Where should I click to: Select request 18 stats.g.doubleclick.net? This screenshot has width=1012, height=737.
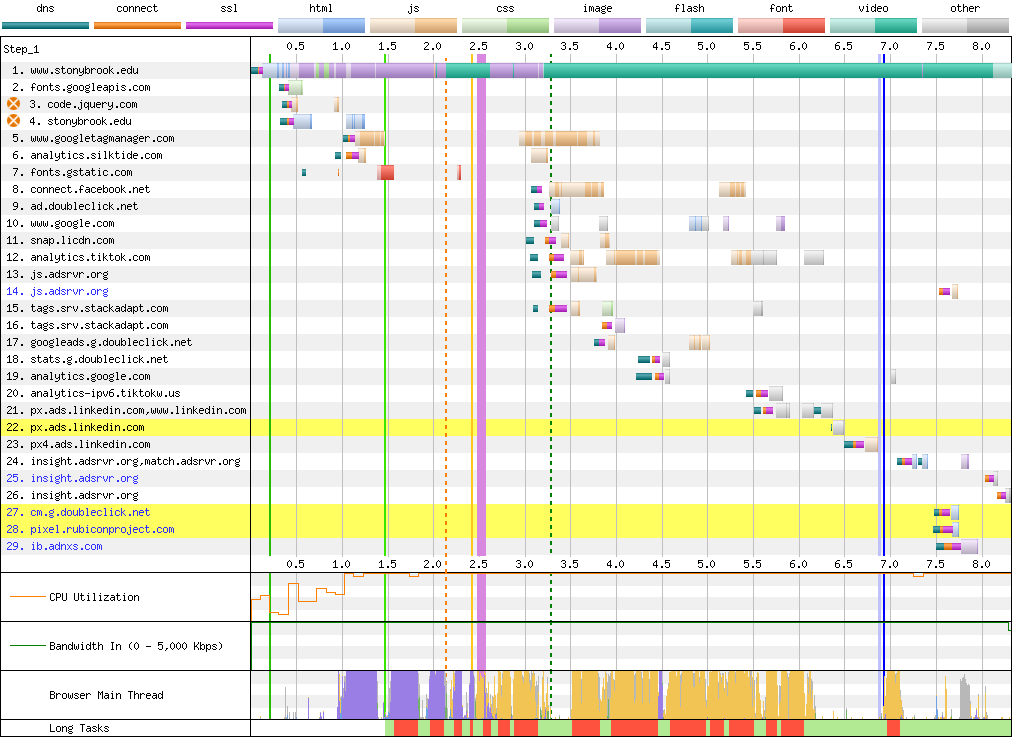pyautogui.click(x=87, y=359)
